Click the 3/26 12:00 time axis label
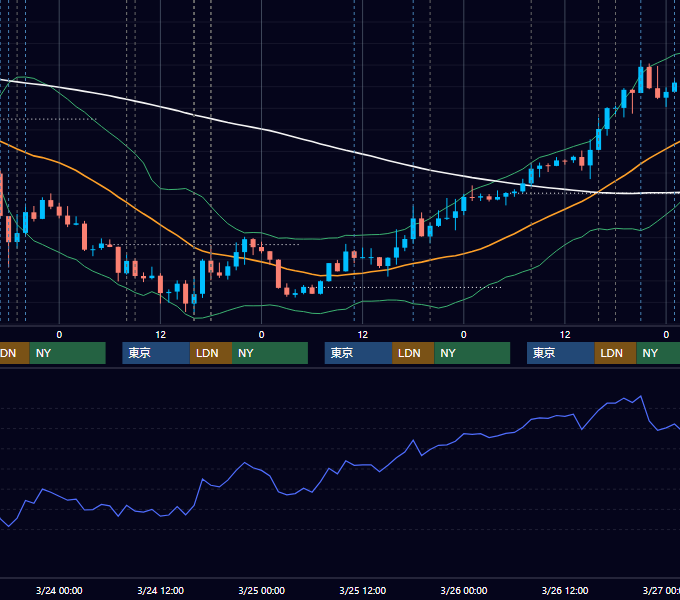680x600 pixels. pyautogui.click(x=565, y=590)
